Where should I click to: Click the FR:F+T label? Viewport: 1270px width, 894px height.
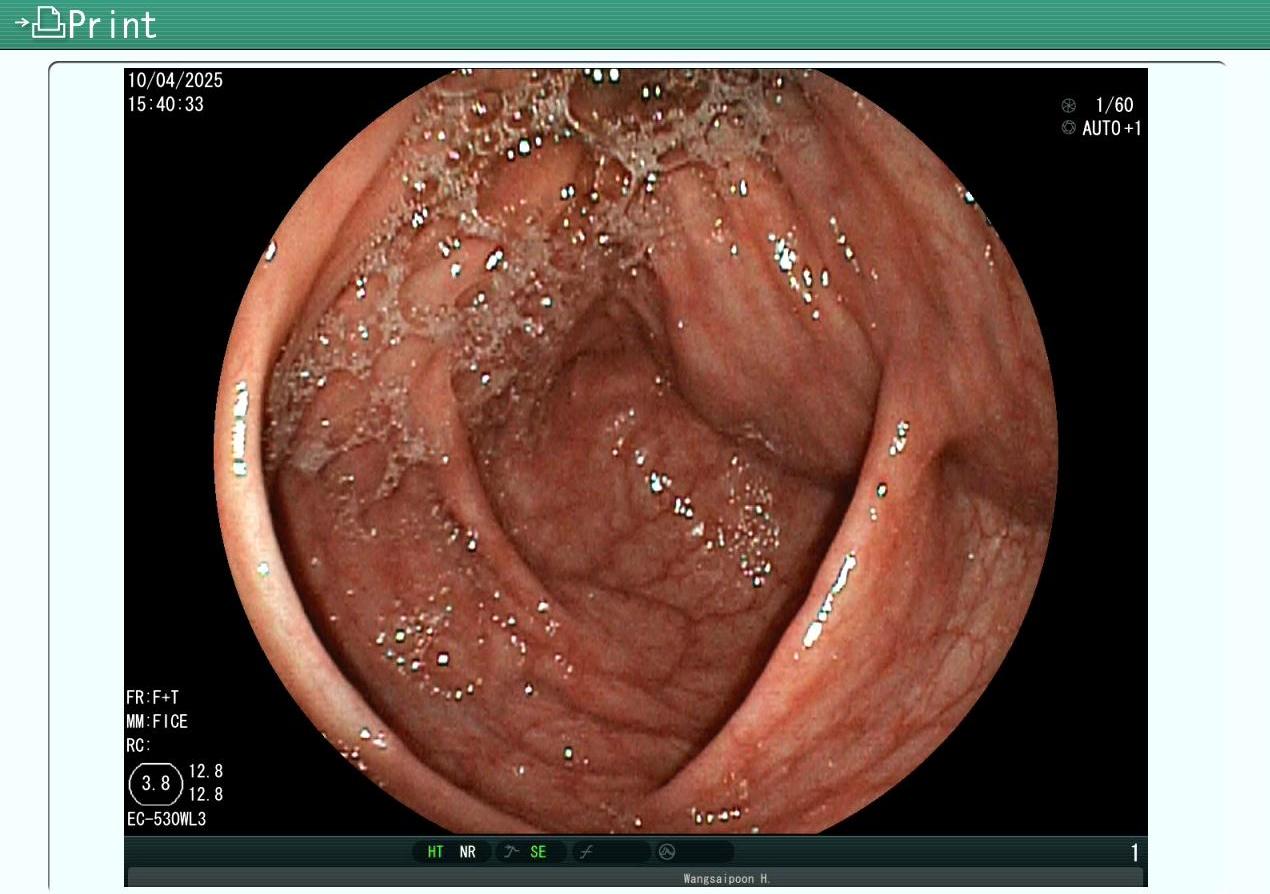153,698
